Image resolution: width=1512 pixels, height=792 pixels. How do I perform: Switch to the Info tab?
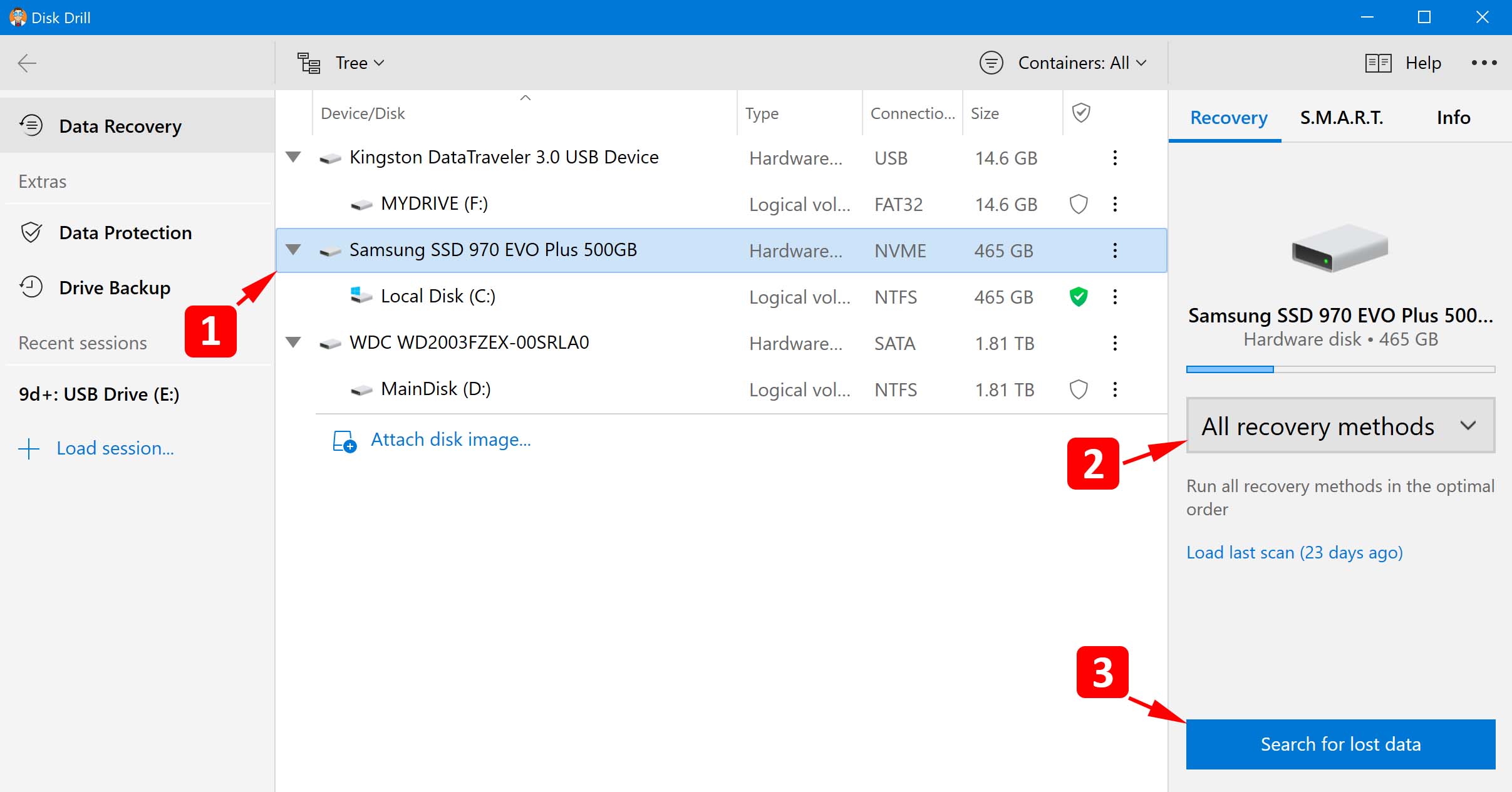pyautogui.click(x=1453, y=118)
